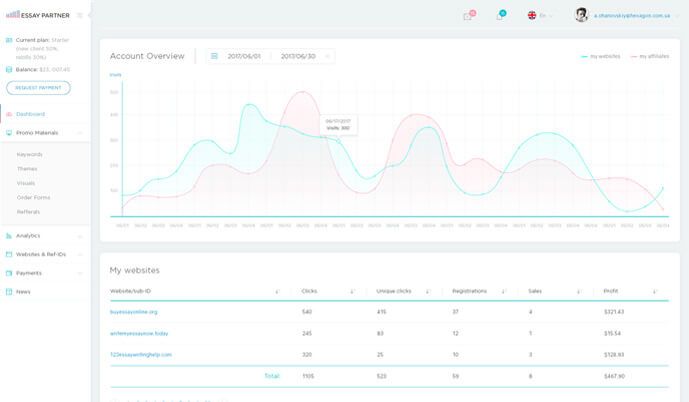Click the 540 clicks cell
Viewport: 689px width, 402px height.
pyautogui.click(x=307, y=312)
